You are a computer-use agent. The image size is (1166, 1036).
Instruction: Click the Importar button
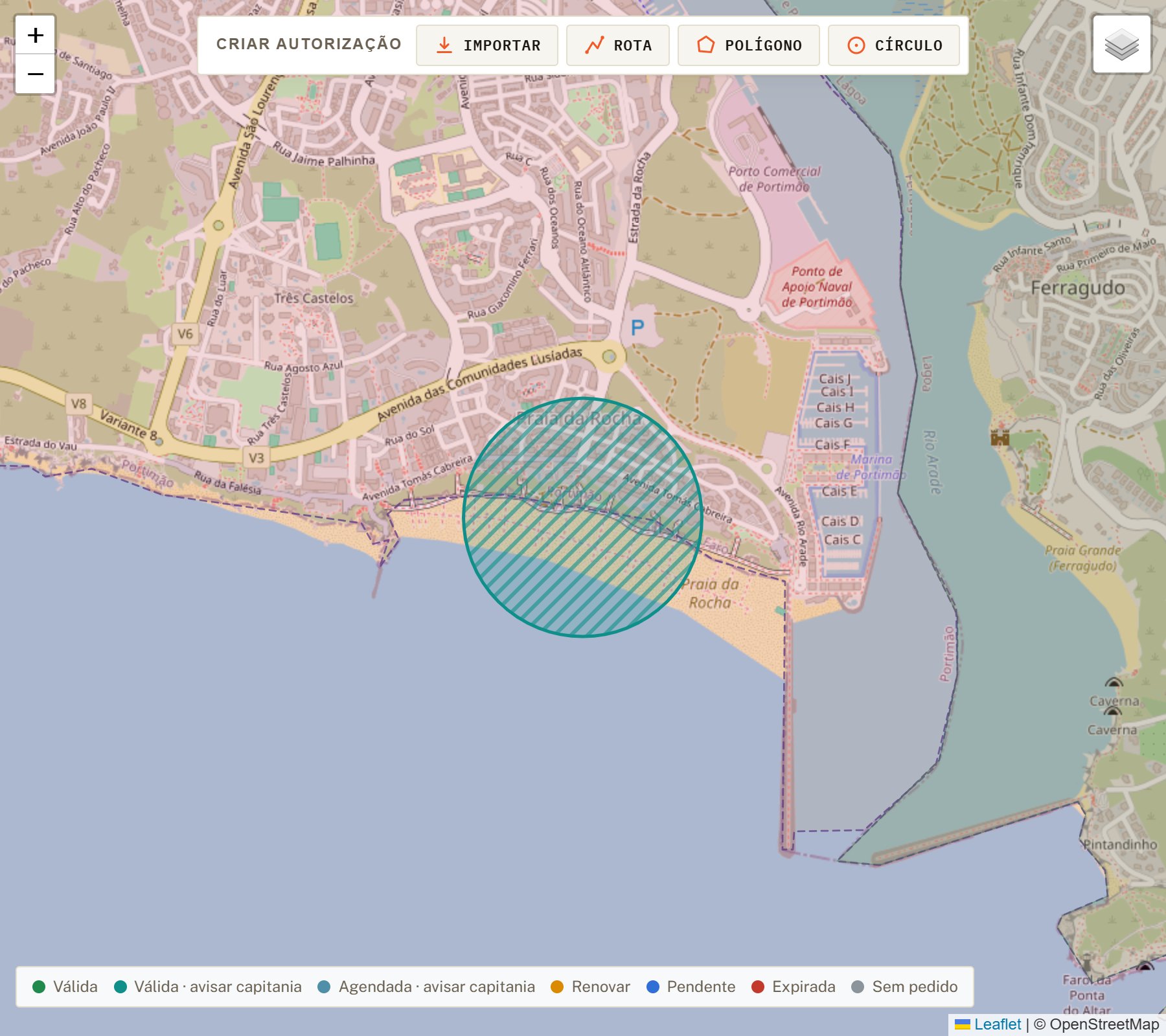(487, 45)
